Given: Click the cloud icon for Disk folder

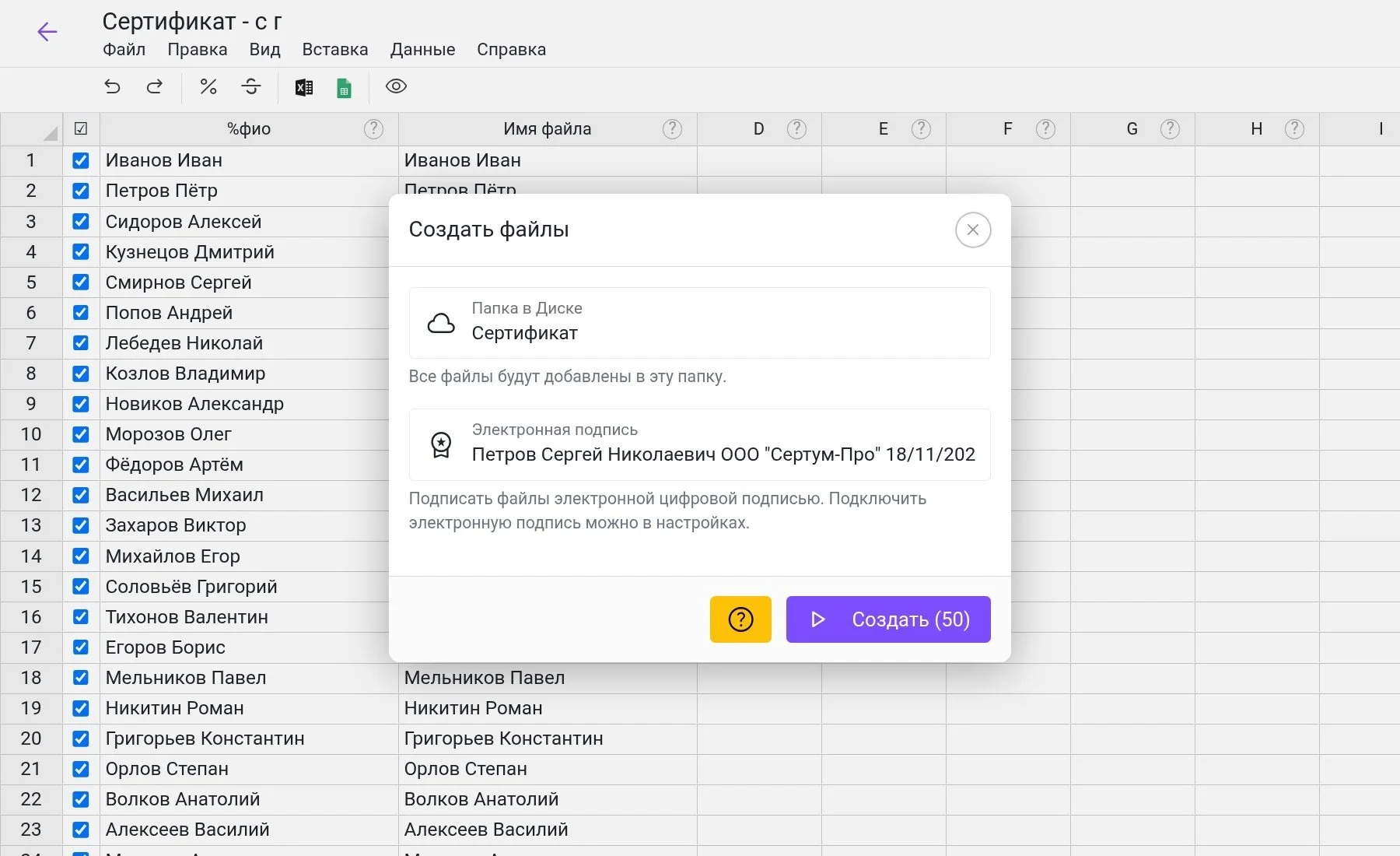Looking at the screenshot, I should coord(441,323).
